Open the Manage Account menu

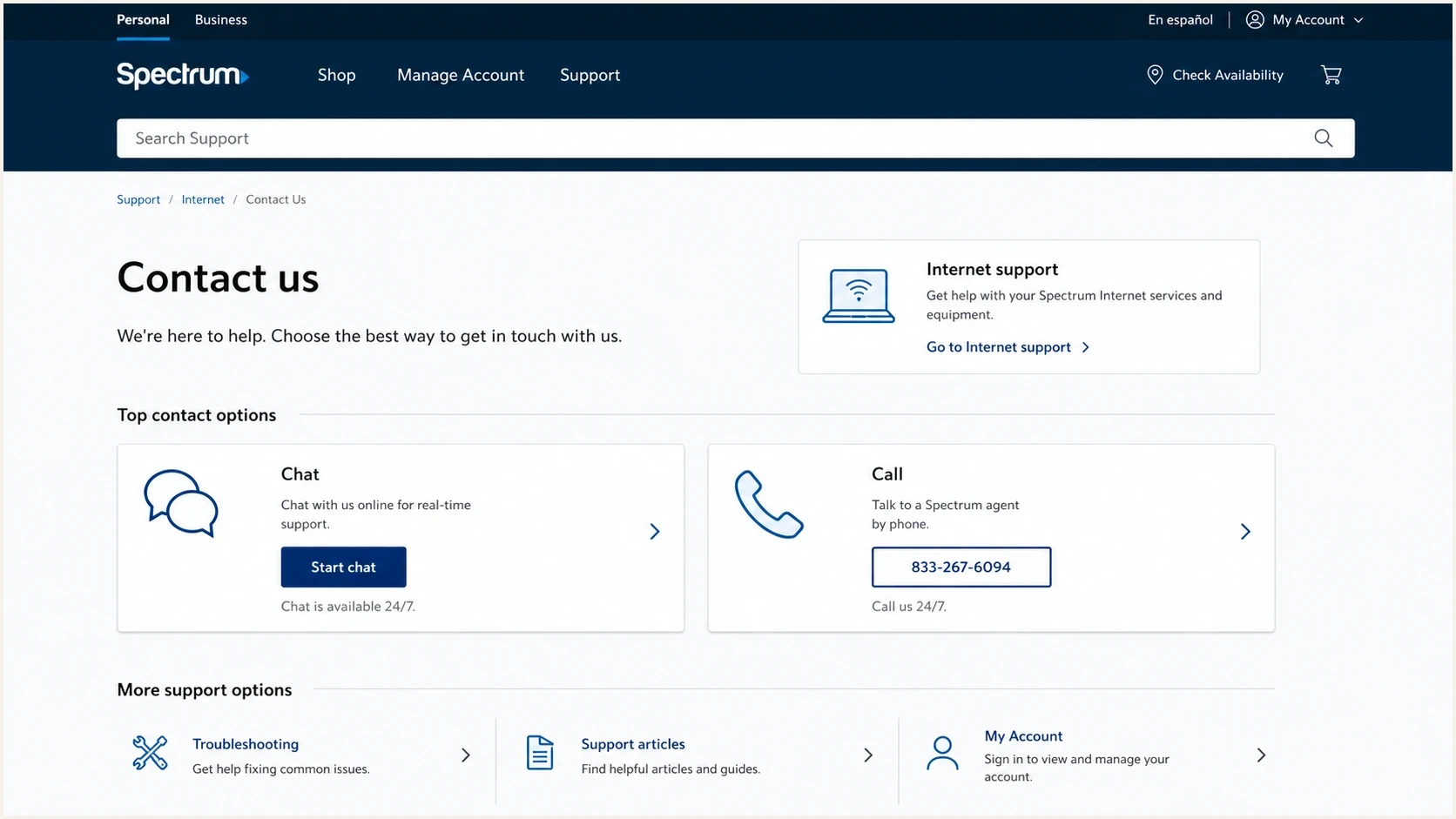pos(461,76)
